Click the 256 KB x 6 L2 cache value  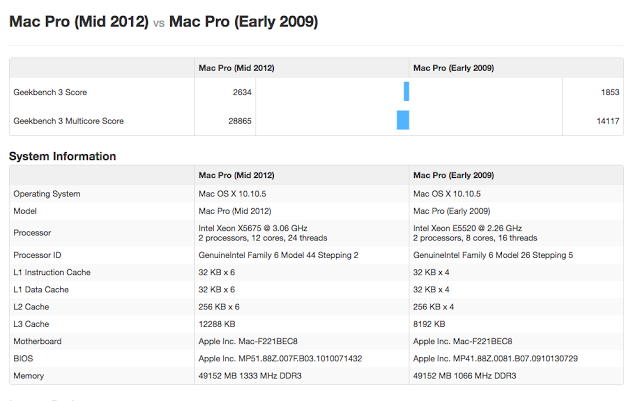pyautogui.click(x=219, y=307)
